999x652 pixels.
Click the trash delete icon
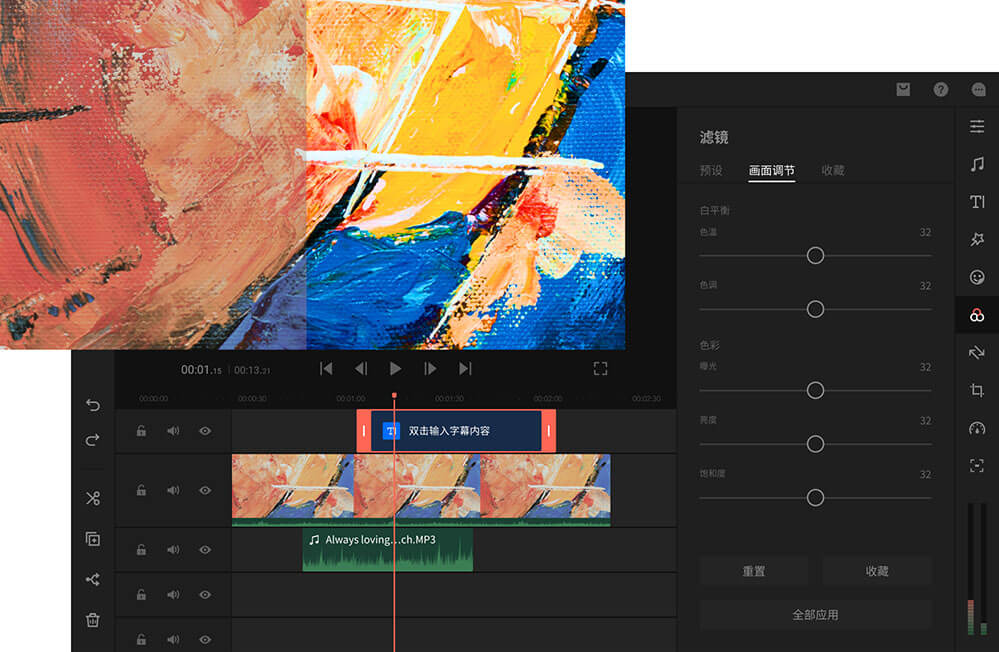pos(93,620)
